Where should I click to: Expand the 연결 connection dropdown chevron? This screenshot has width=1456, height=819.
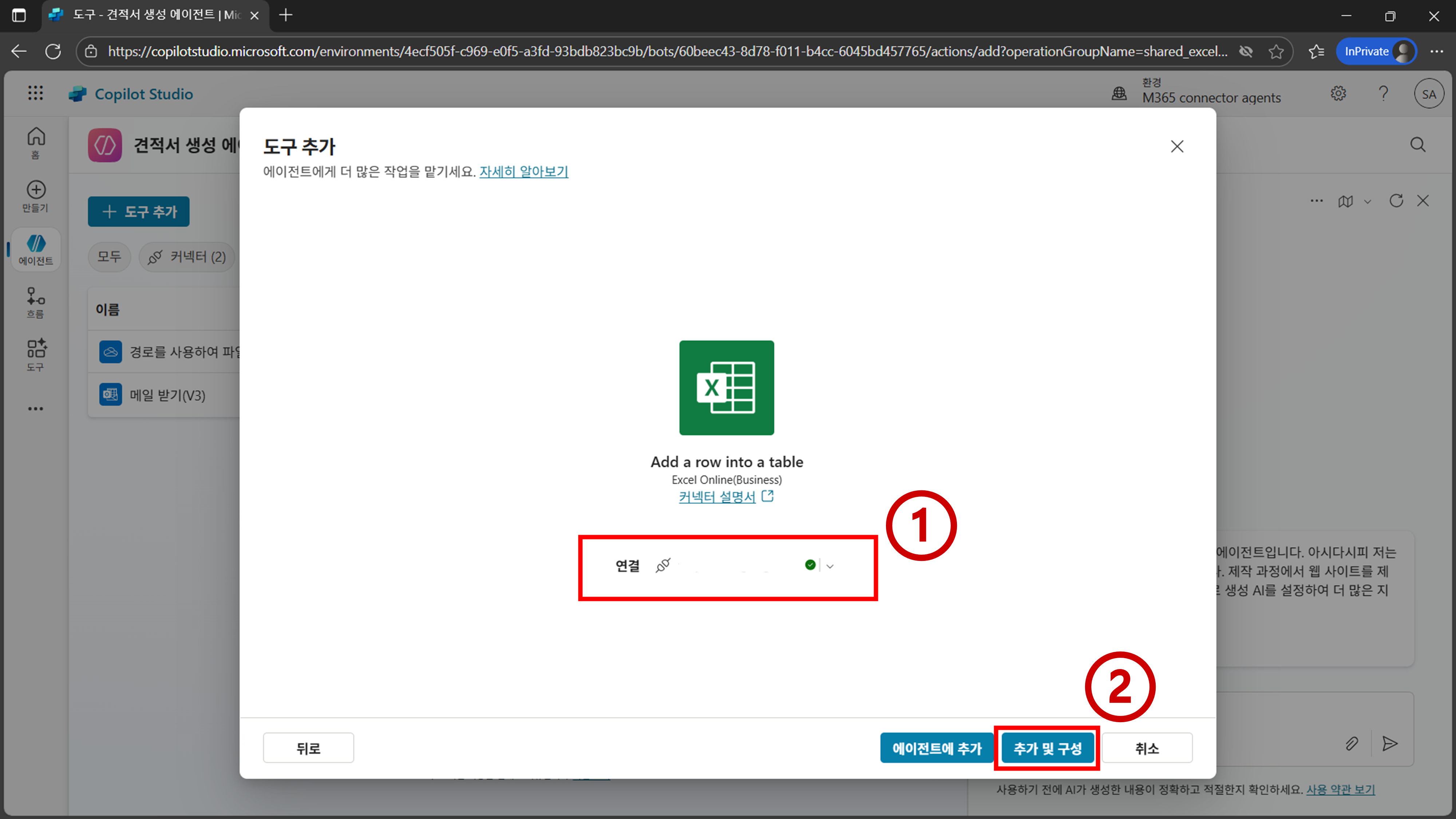coord(830,566)
